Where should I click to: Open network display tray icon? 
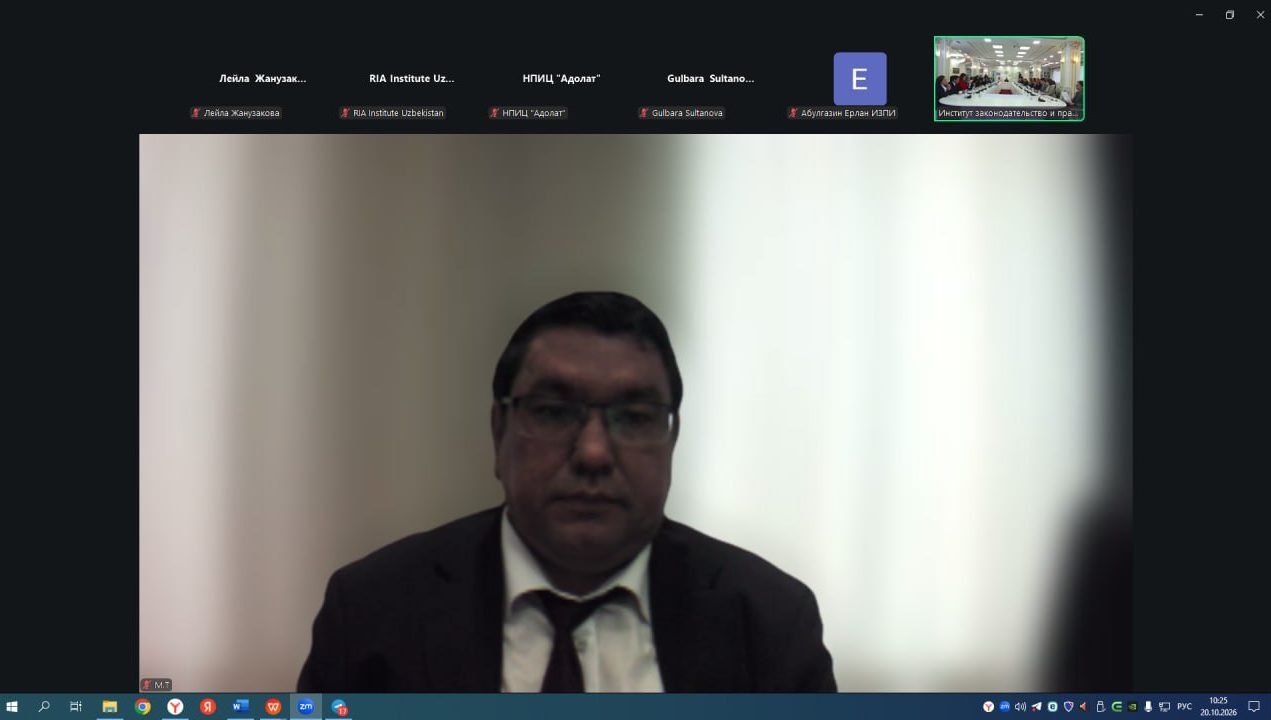[1164, 707]
